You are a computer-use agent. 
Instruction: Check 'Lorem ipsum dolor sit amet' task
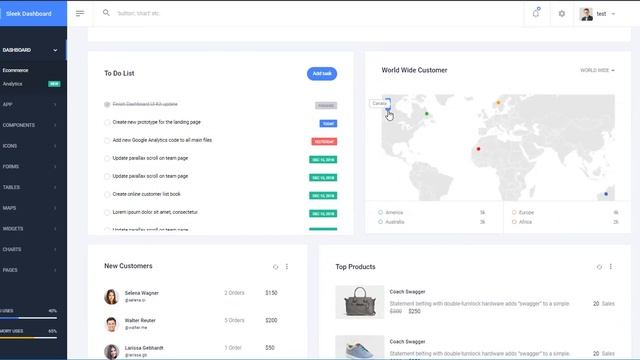point(107,212)
